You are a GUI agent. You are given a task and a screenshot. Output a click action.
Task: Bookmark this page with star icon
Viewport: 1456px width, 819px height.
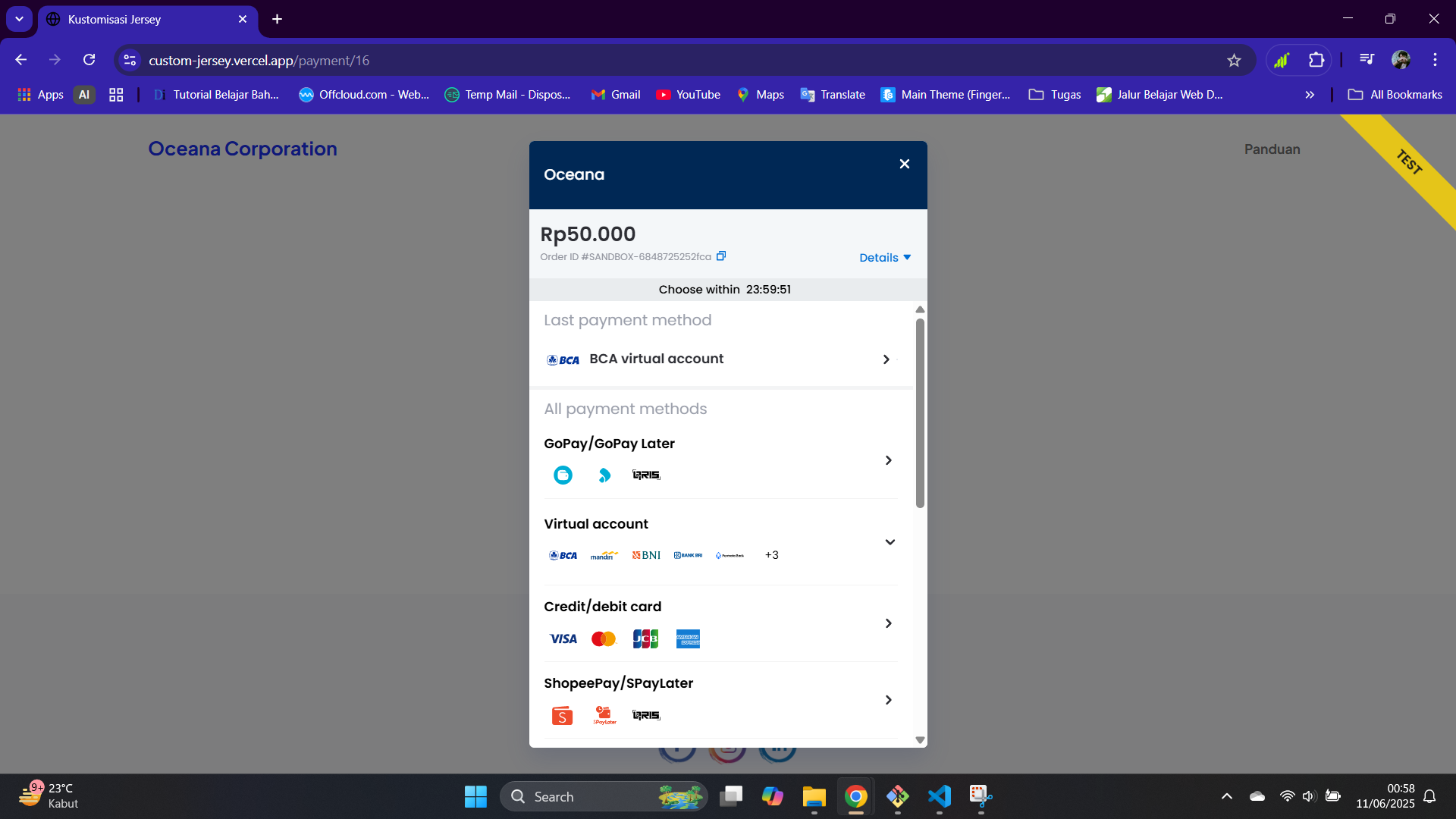(x=1234, y=61)
